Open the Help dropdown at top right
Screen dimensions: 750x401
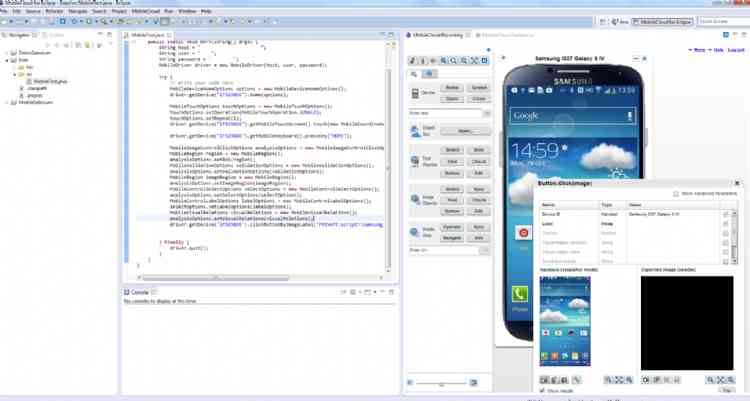click(x=716, y=50)
